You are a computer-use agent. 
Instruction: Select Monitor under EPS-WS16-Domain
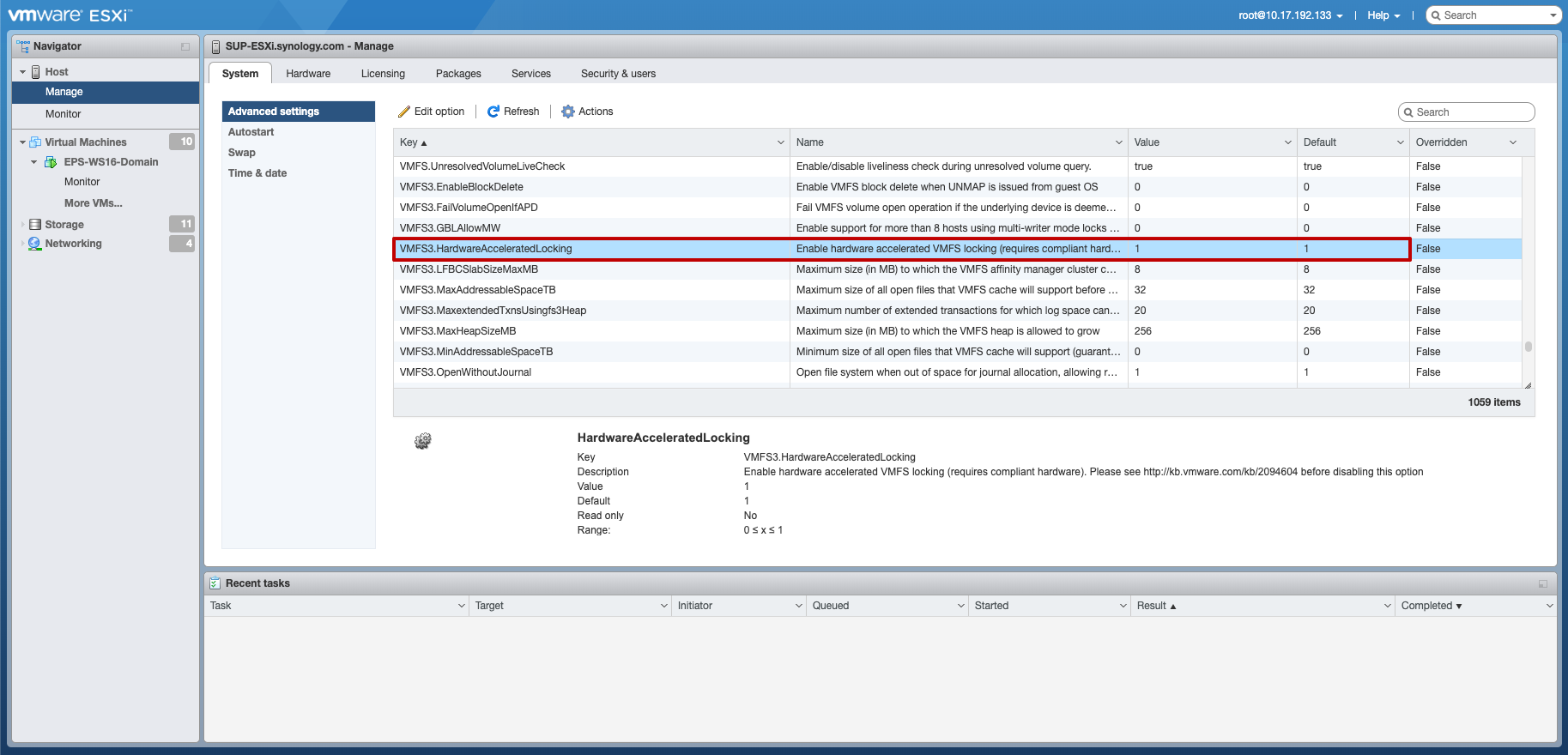pyautogui.click(x=82, y=182)
